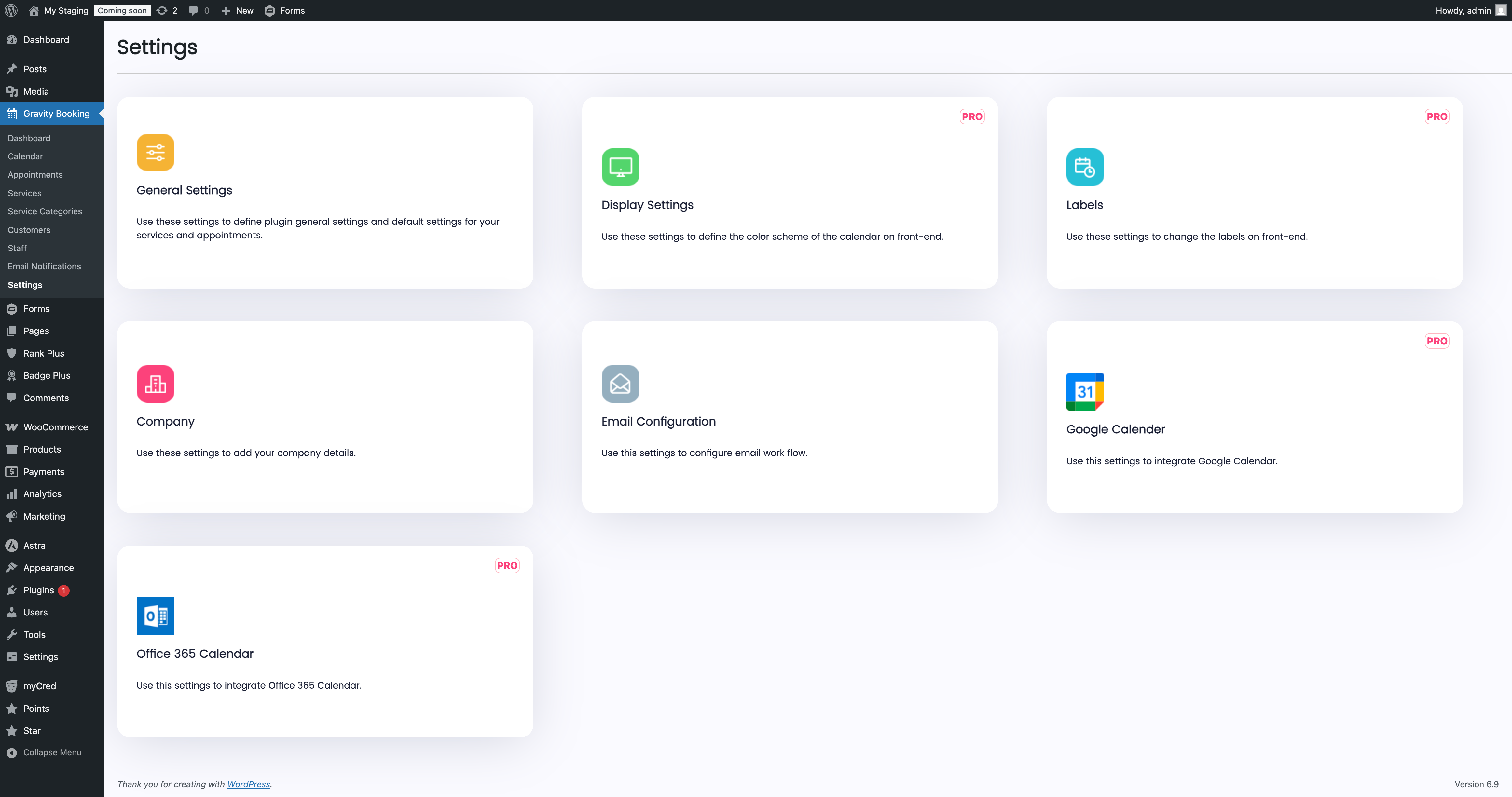Click the pink Company building icon

coord(155,384)
